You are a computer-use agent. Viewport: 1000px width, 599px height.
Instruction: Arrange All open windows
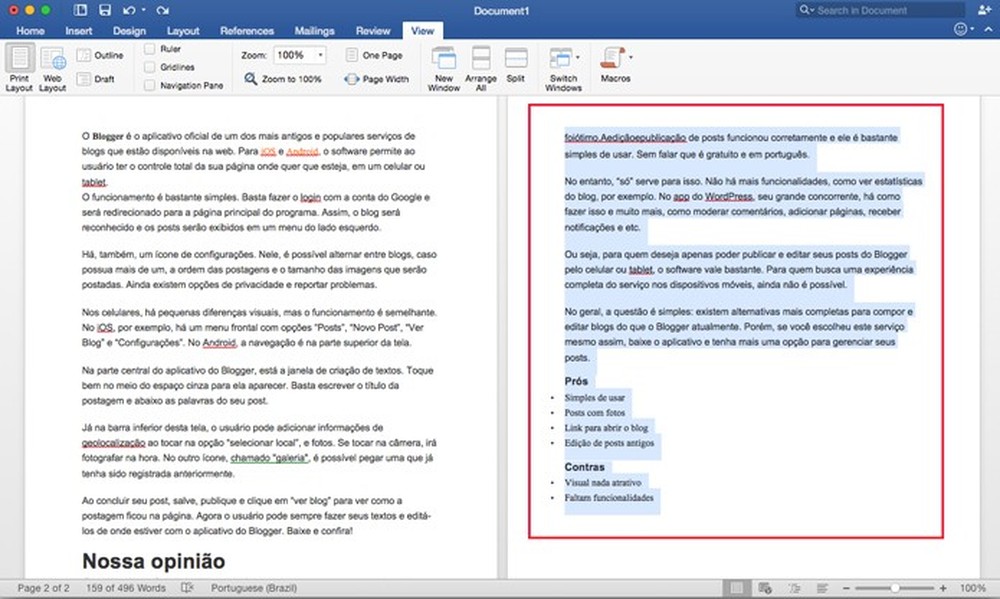(481, 69)
